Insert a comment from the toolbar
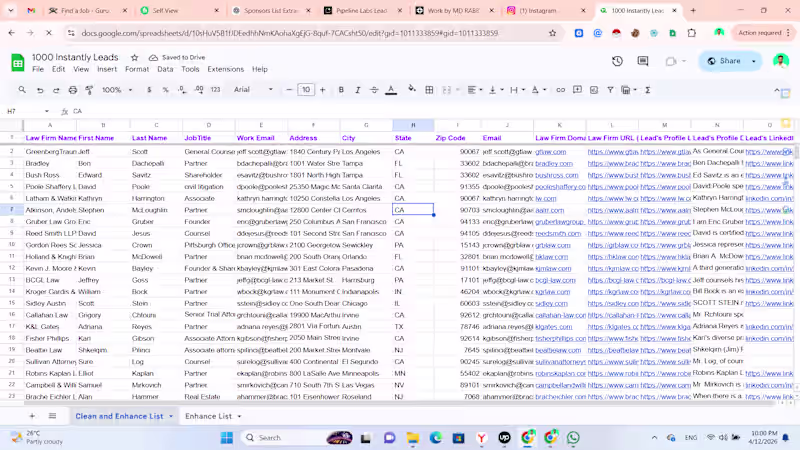Screen dimensions: 800x450 [x=577, y=90]
